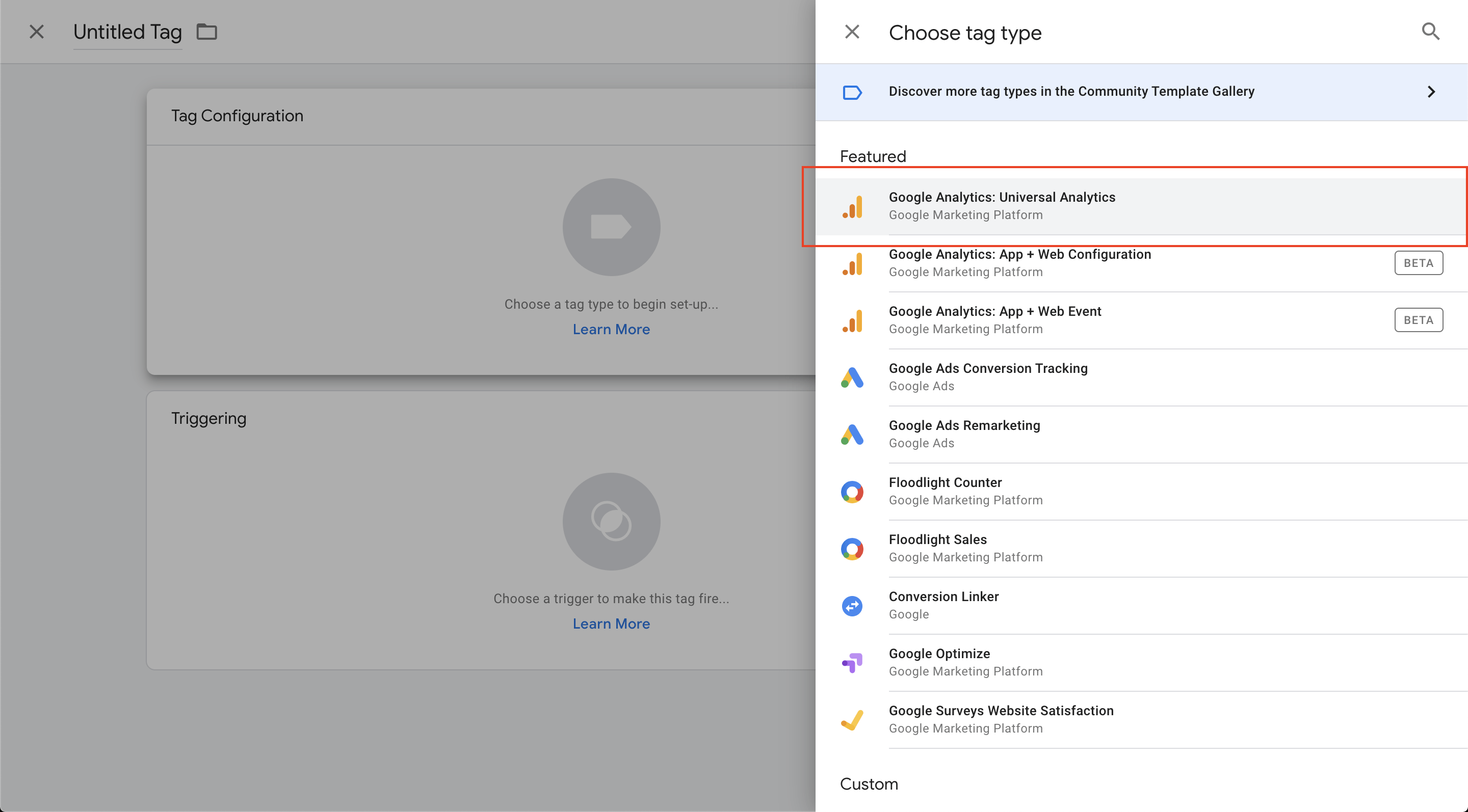Click the Untitled Tag name field
Screen dimensions: 1468x812
click(127, 32)
